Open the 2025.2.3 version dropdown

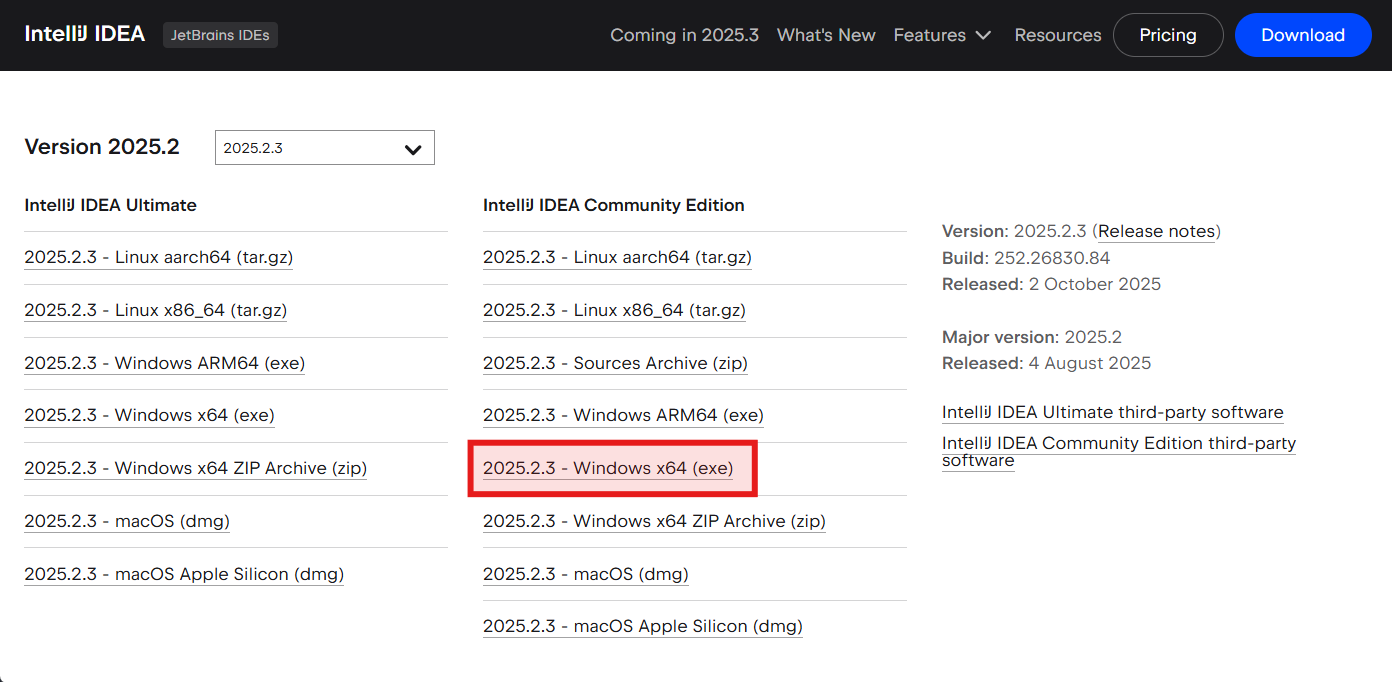click(324, 148)
